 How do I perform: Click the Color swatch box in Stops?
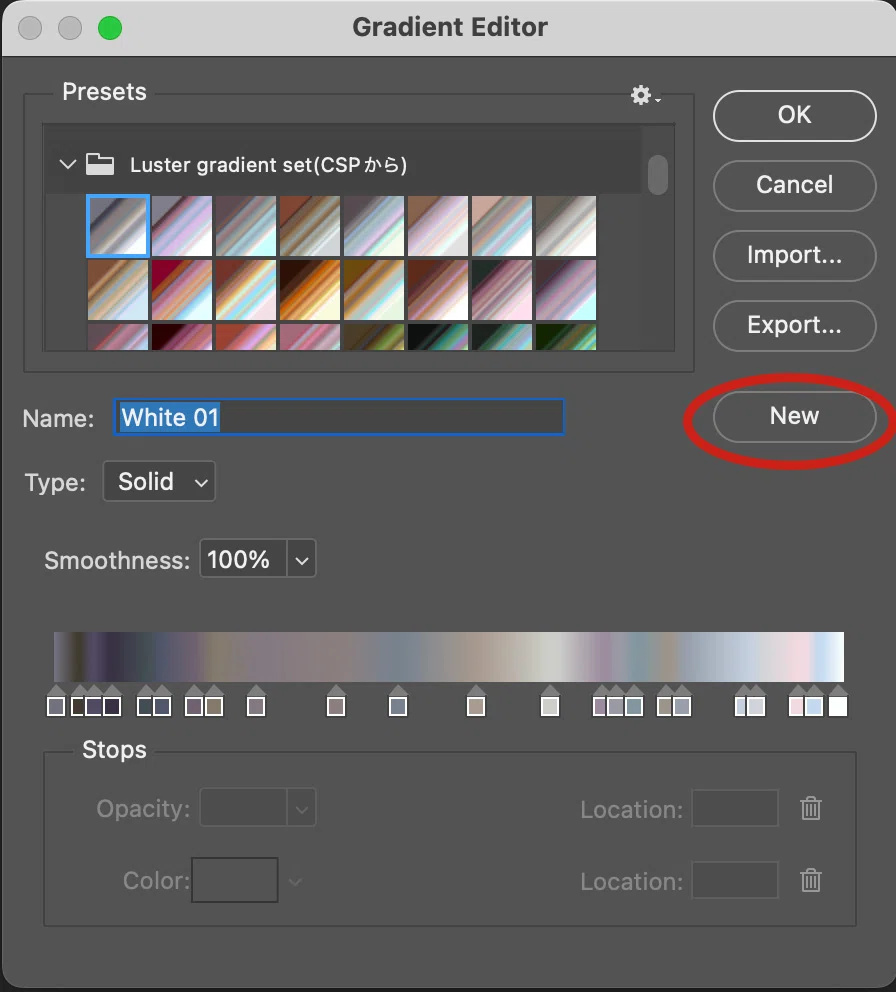pyautogui.click(x=235, y=880)
